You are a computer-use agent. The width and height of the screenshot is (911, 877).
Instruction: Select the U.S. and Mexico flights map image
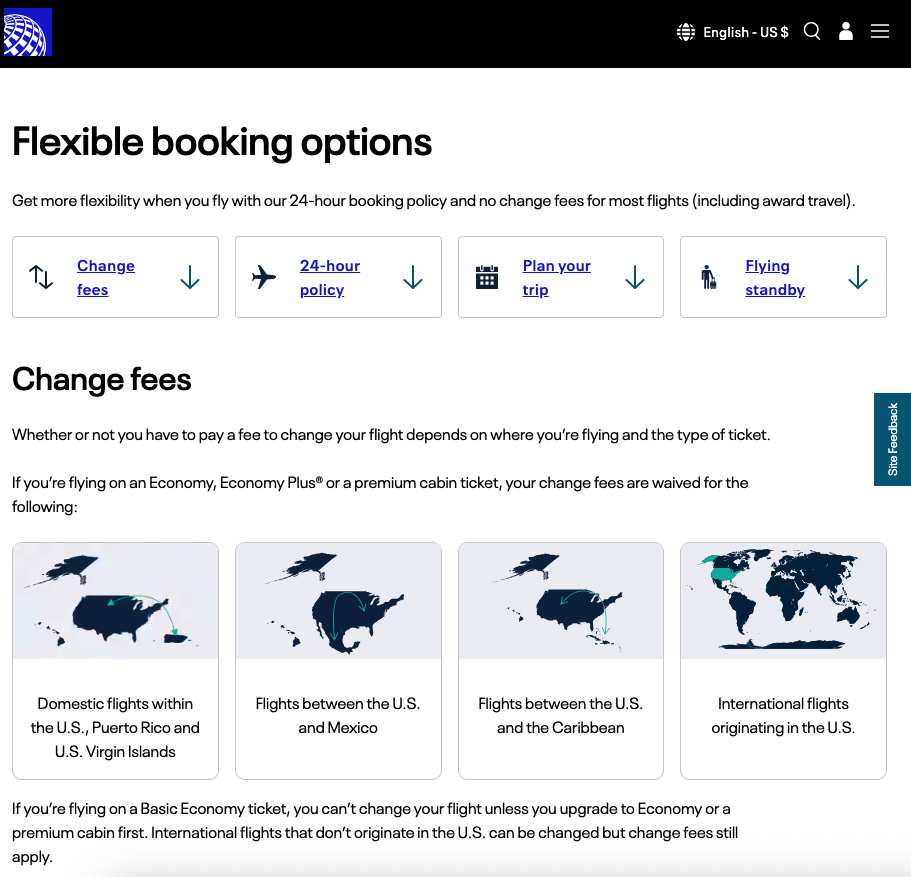[338, 600]
